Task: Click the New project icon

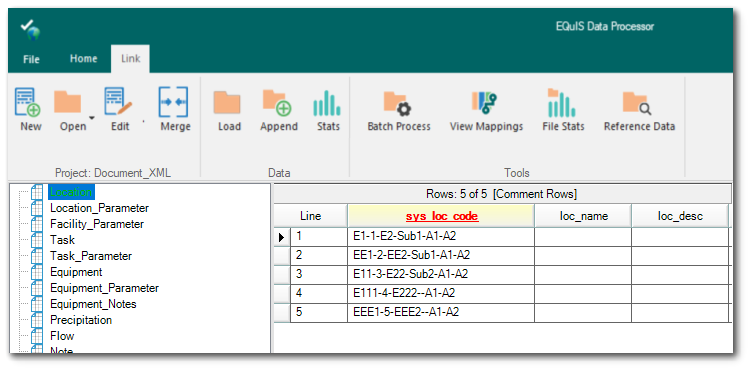Action: 28,101
